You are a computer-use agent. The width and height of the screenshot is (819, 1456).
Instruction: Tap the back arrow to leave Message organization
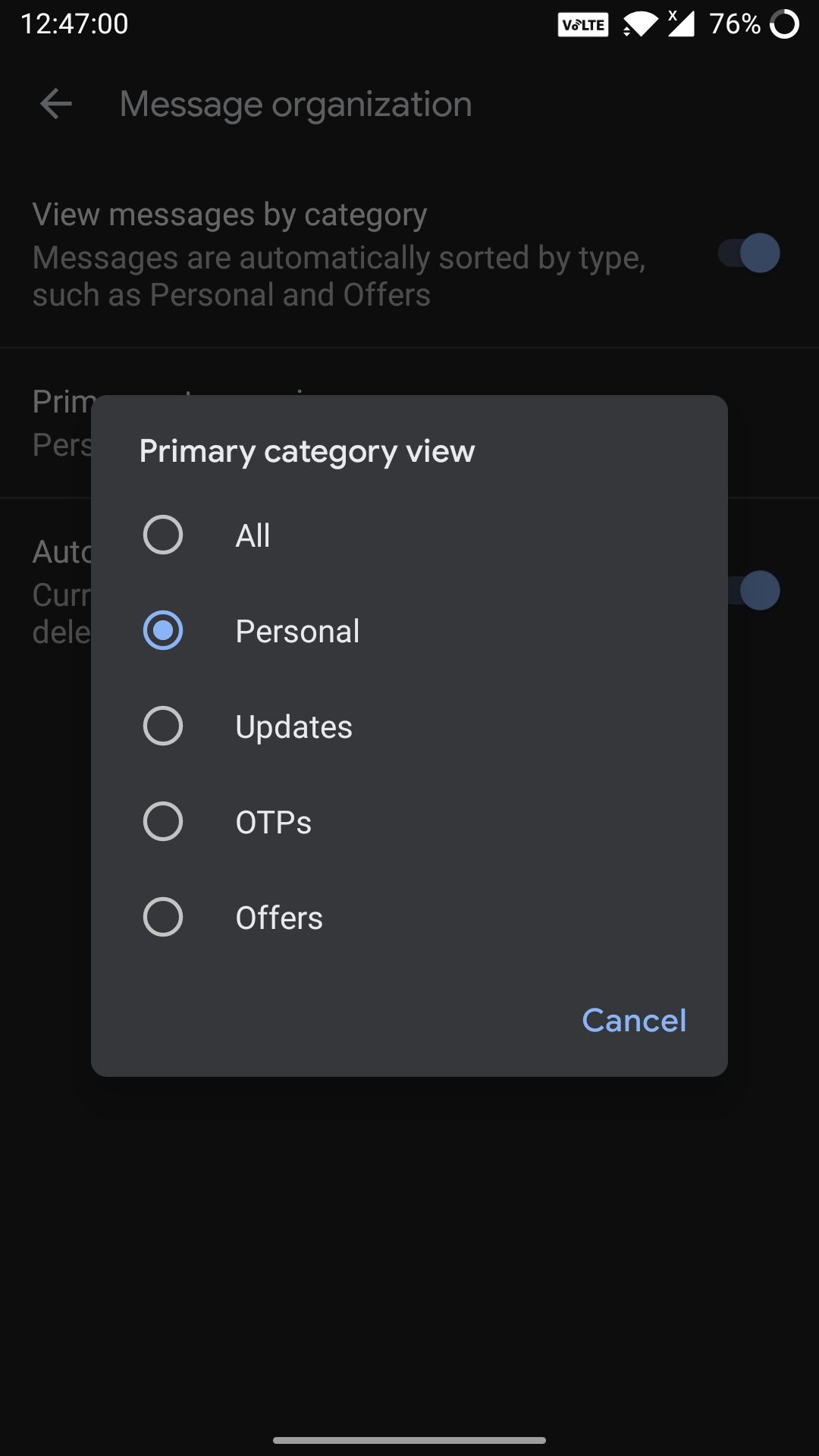(x=55, y=103)
